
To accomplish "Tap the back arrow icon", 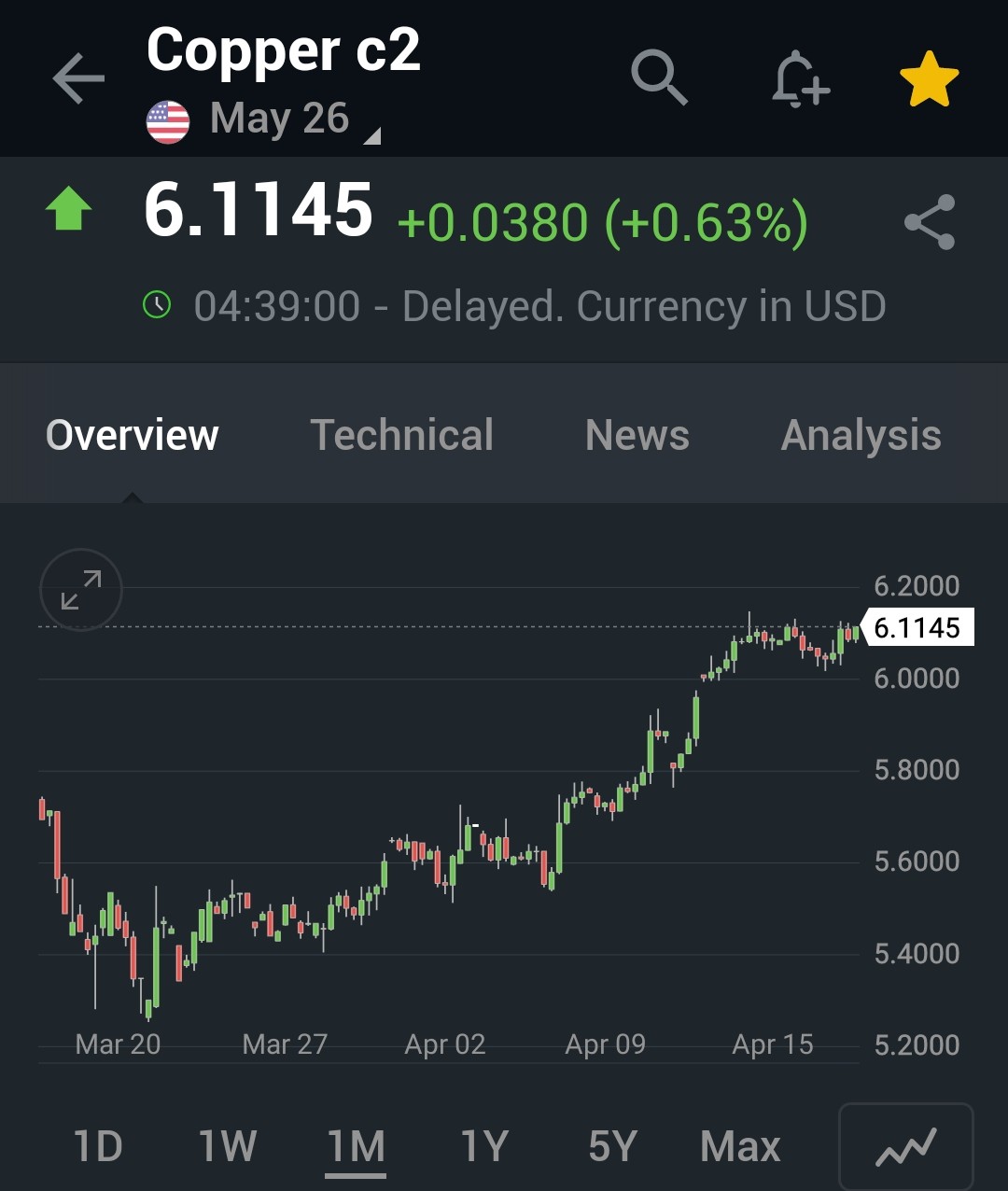I will click(78, 77).
